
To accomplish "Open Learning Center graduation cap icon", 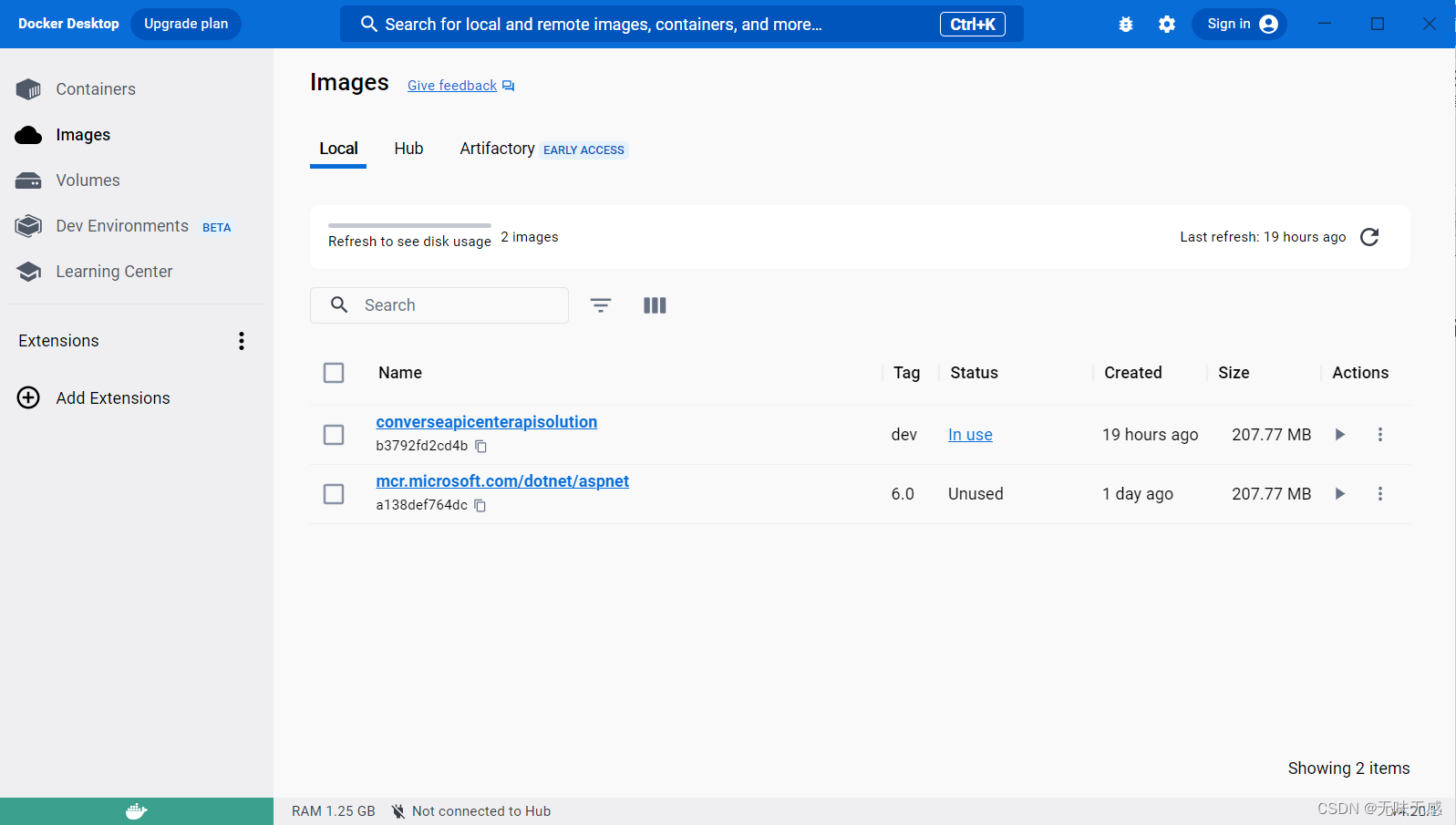I will click(29, 272).
